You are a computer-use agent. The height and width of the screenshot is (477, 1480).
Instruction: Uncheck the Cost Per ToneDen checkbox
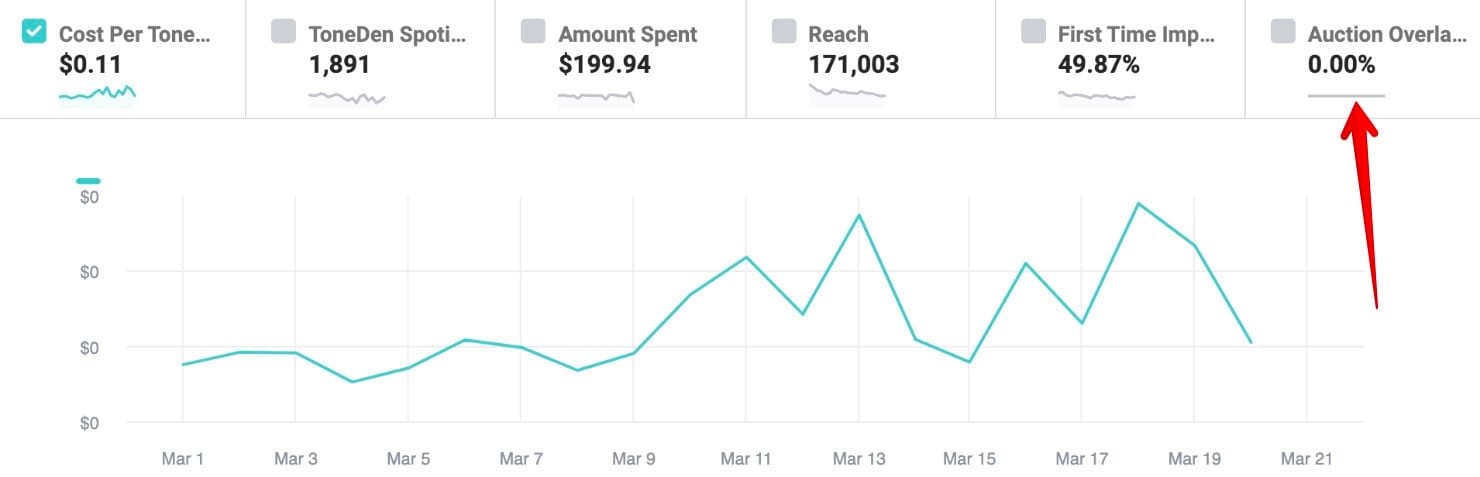tap(33, 31)
